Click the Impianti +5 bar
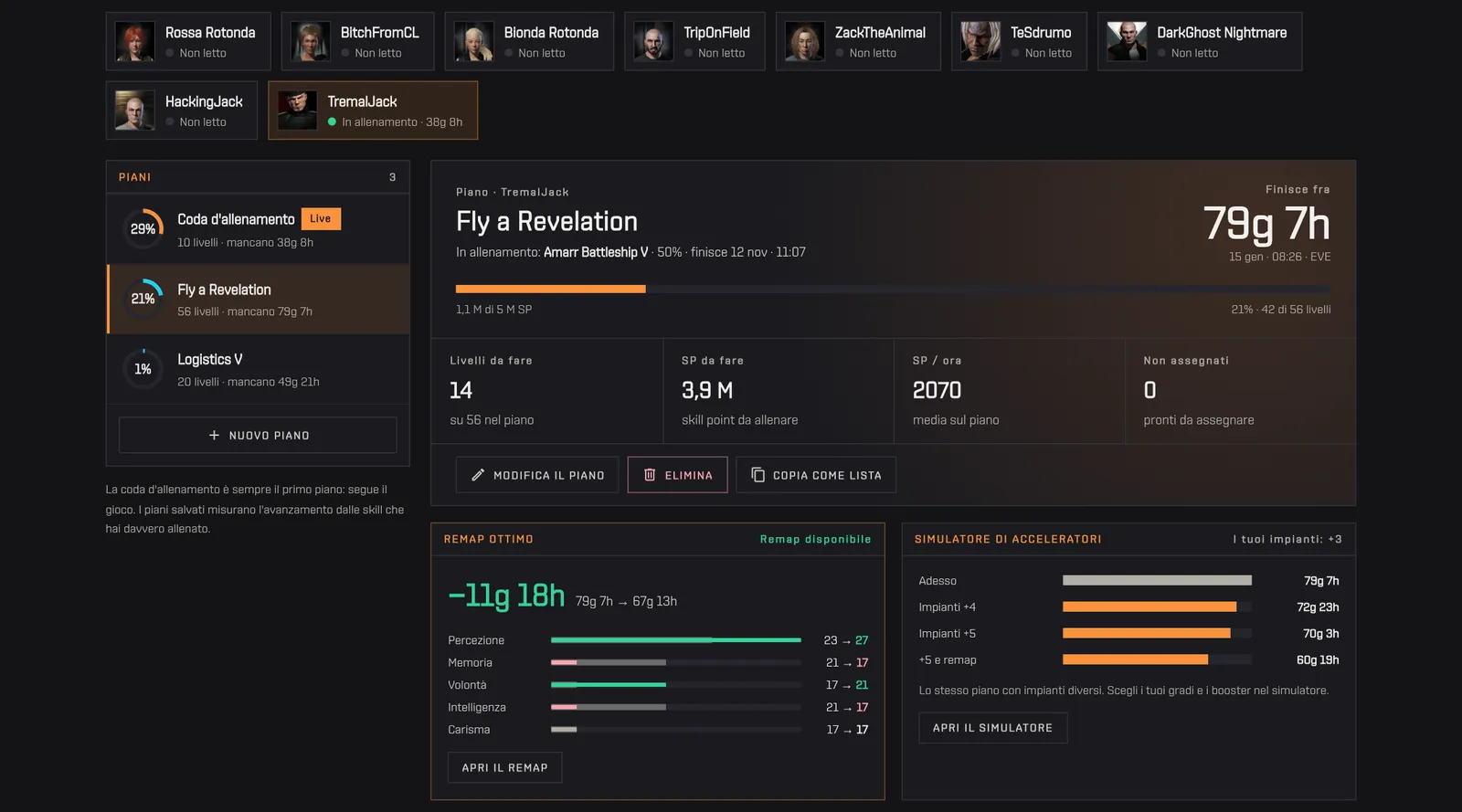Viewport: 1462px width, 812px height. [x=1157, y=634]
